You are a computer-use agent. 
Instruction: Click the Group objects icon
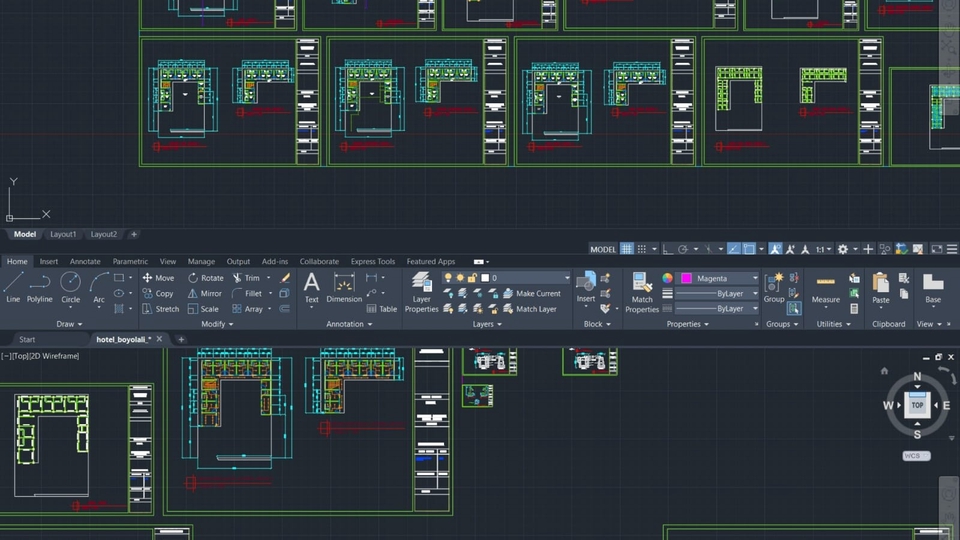(774, 286)
